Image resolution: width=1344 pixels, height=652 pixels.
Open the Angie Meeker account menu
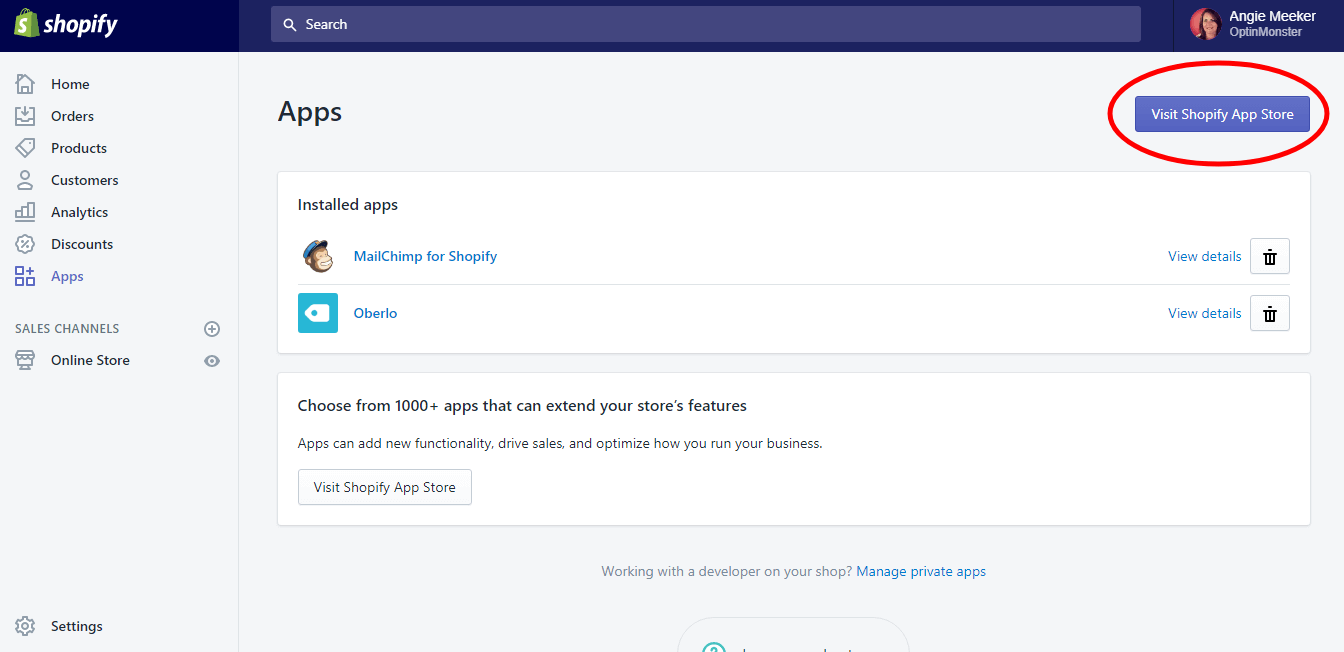tap(1258, 24)
